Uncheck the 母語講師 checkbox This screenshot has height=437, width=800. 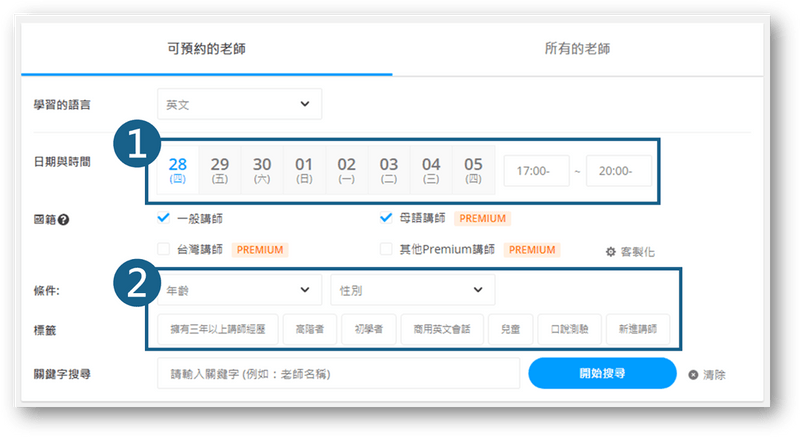click(387, 218)
